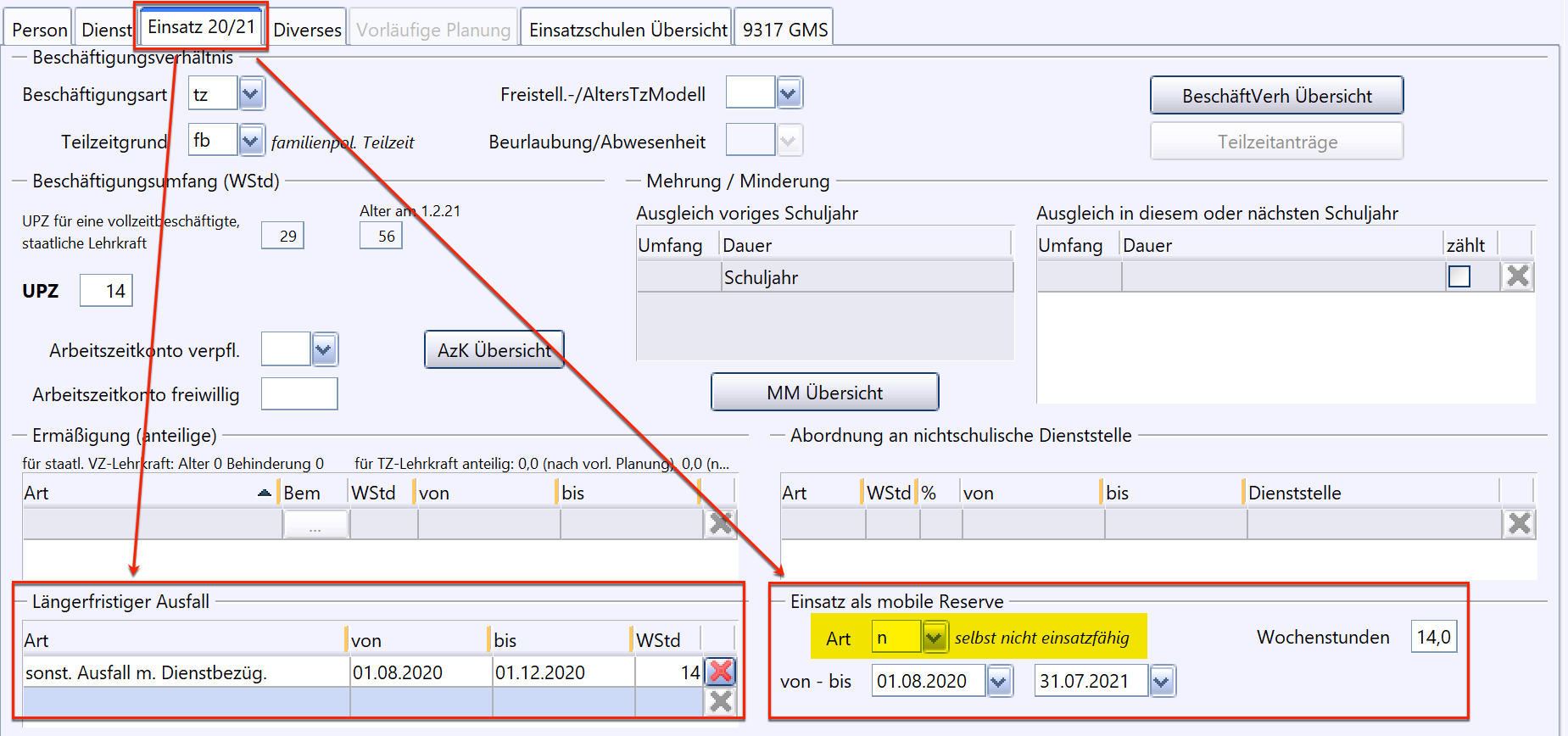This screenshot has height=736, width=1568.
Task: Click the Arbeitszeitkonto freiwillig field
Action: coord(299,393)
